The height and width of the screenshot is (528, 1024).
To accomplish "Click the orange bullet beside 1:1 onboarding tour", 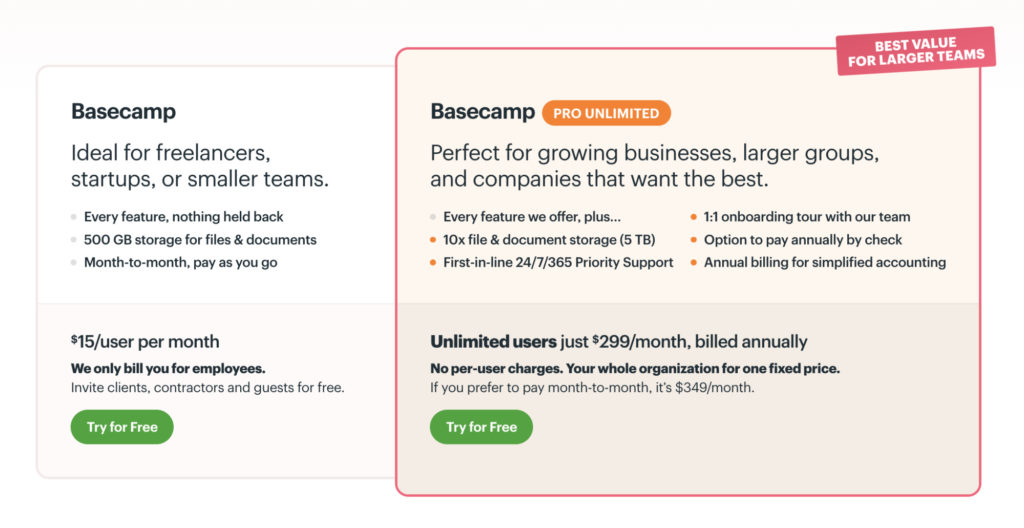I will (x=694, y=217).
